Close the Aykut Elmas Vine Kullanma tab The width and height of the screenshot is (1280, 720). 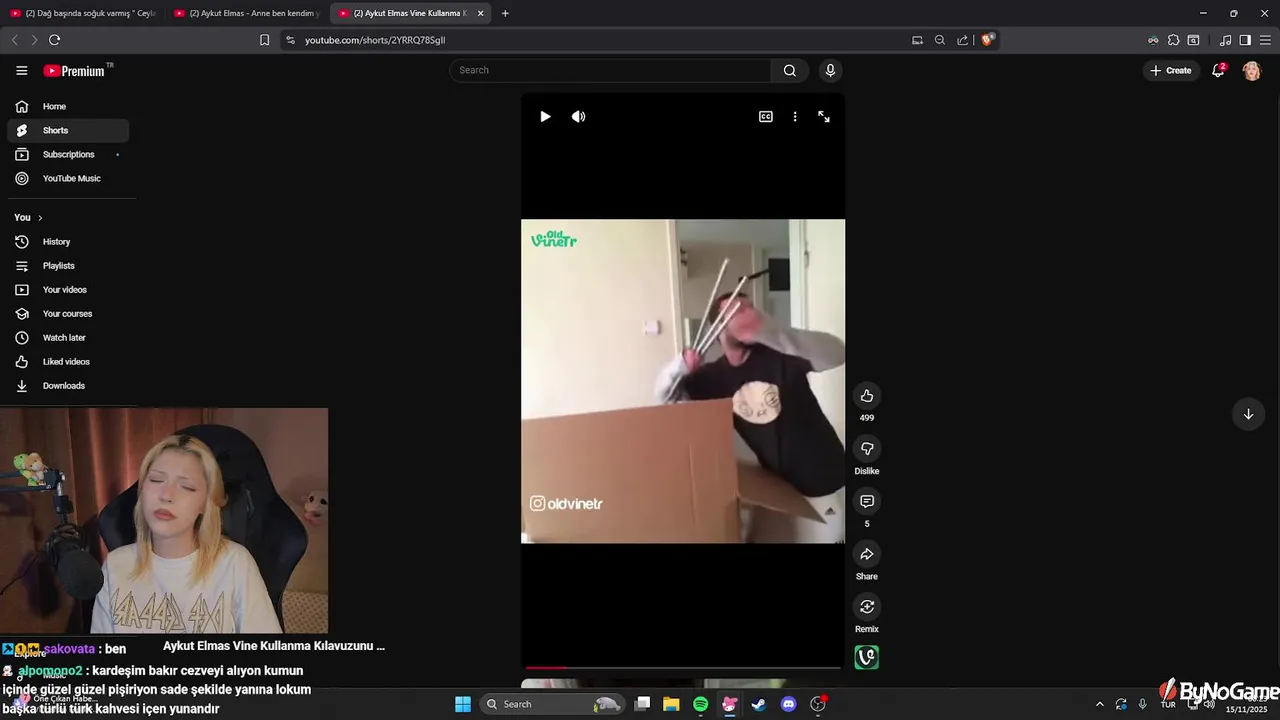click(481, 13)
